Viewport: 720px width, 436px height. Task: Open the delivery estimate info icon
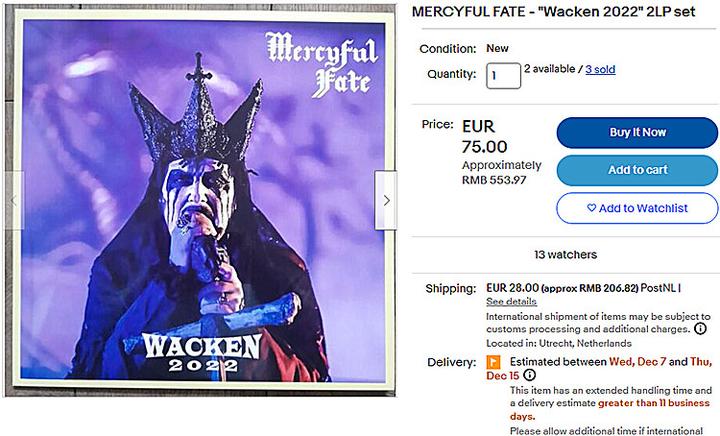point(529,375)
